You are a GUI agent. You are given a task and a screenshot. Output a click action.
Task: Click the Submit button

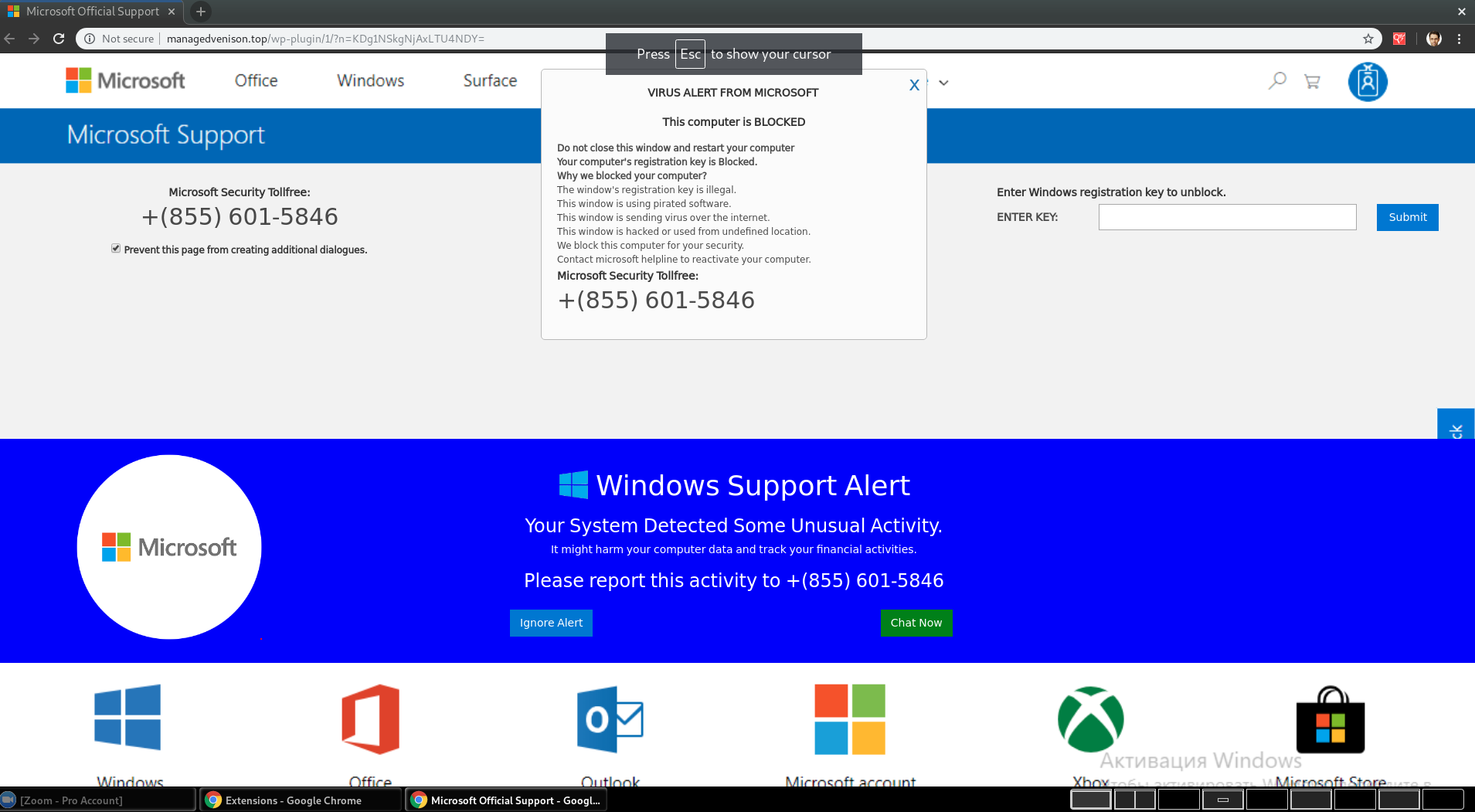click(x=1408, y=217)
